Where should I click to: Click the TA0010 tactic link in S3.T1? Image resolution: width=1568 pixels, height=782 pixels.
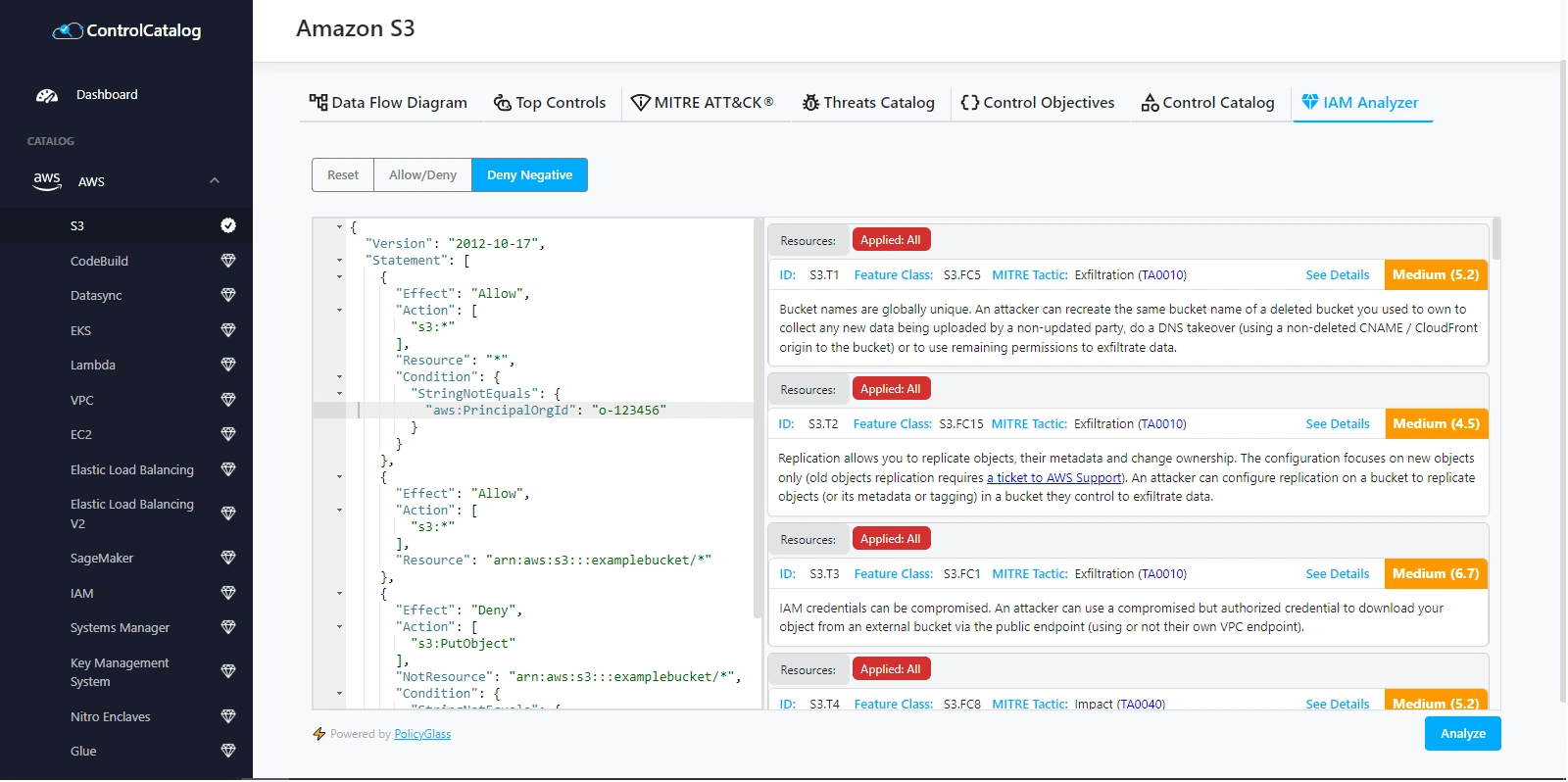1162,275
